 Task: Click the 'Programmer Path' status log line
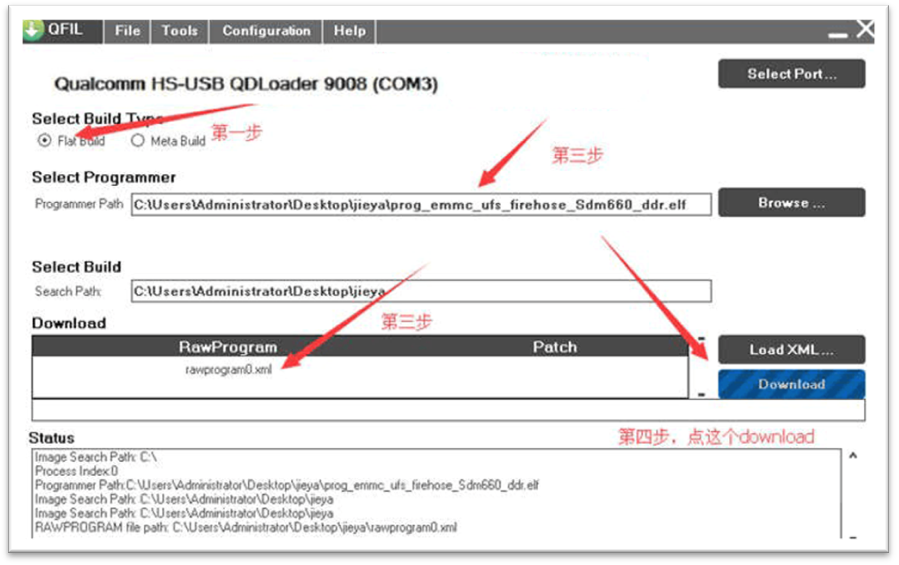287,485
